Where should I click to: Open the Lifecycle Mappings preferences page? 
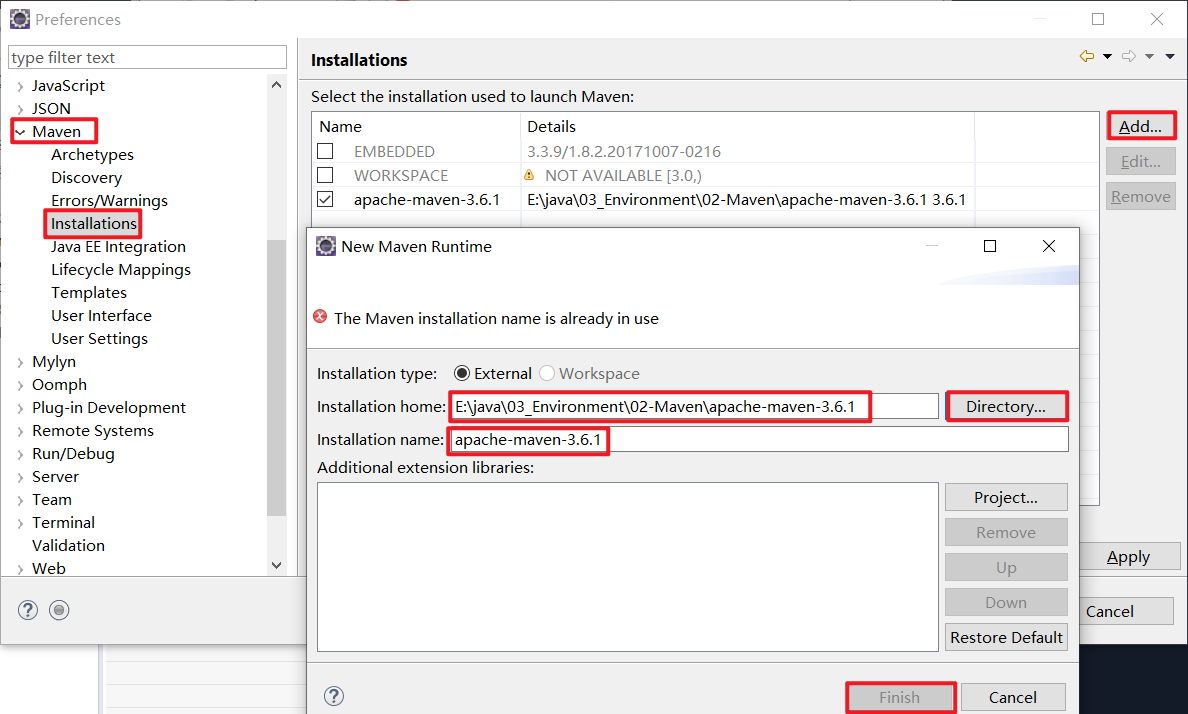(121, 269)
